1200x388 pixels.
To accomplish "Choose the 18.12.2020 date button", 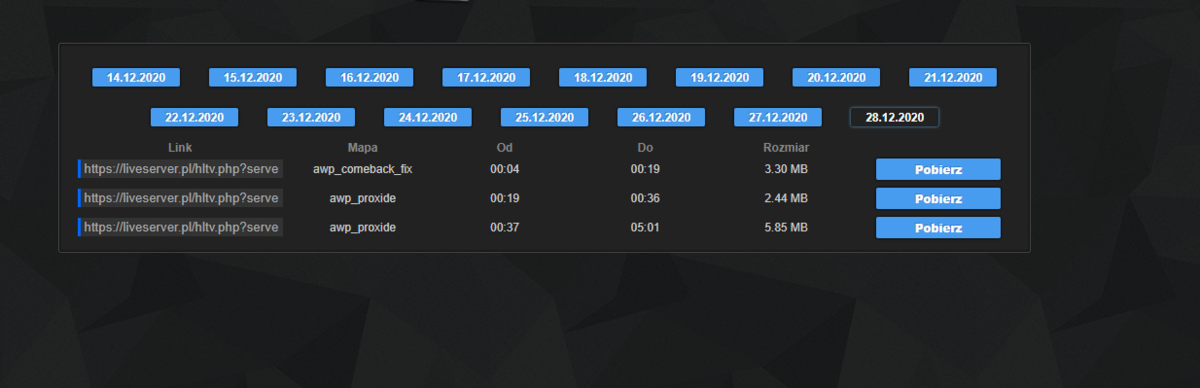I will point(603,77).
